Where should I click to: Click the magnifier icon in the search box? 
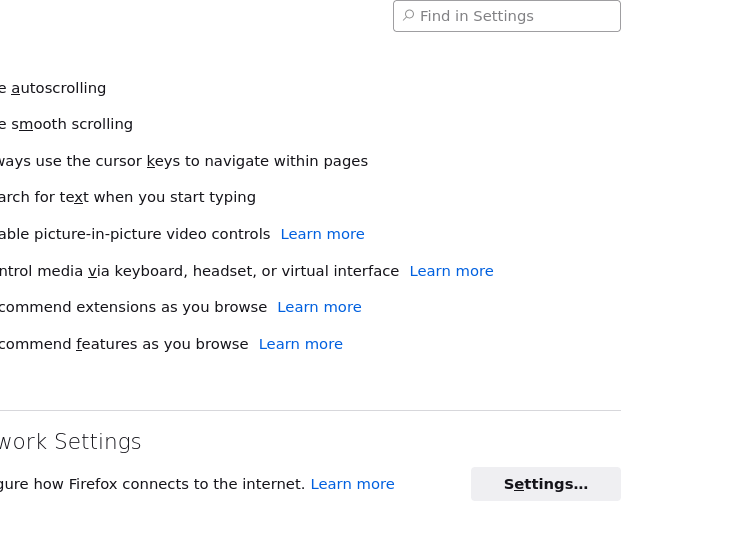pos(408,16)
